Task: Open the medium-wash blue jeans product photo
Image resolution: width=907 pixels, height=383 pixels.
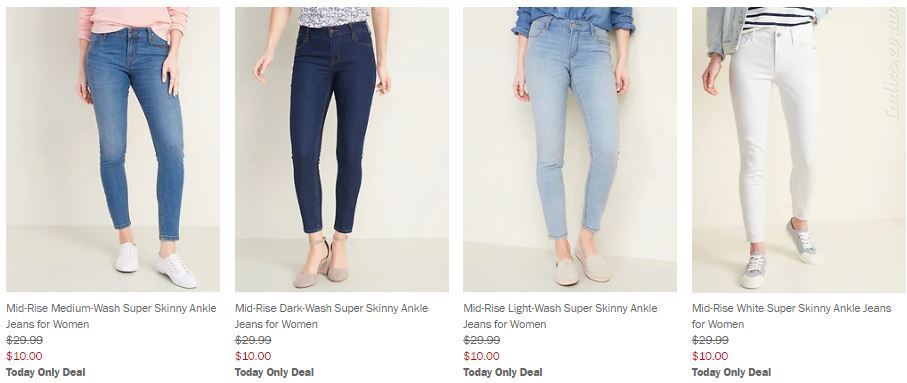Action: click(113, 149)
